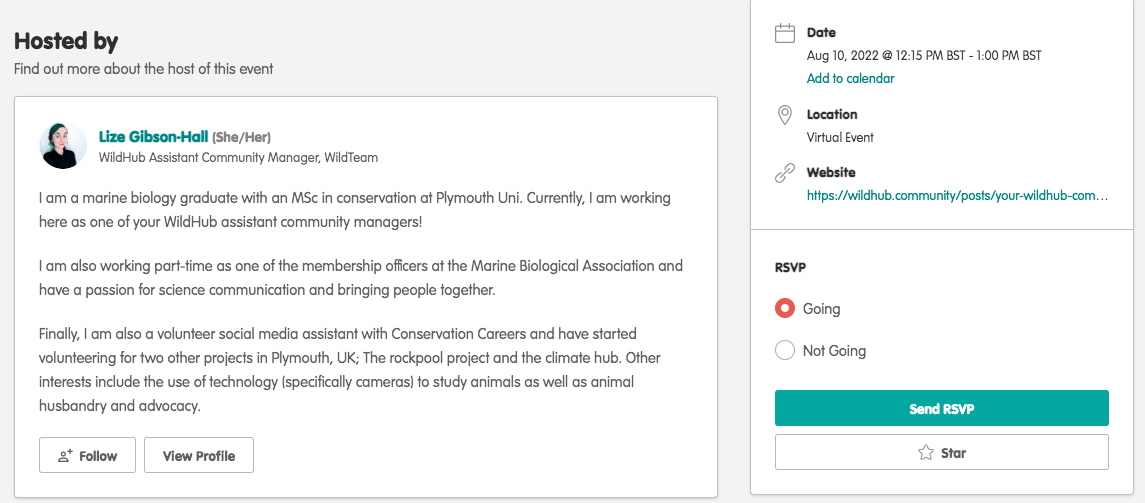
Task: Click the Hosted by heading
Action: 66,41
